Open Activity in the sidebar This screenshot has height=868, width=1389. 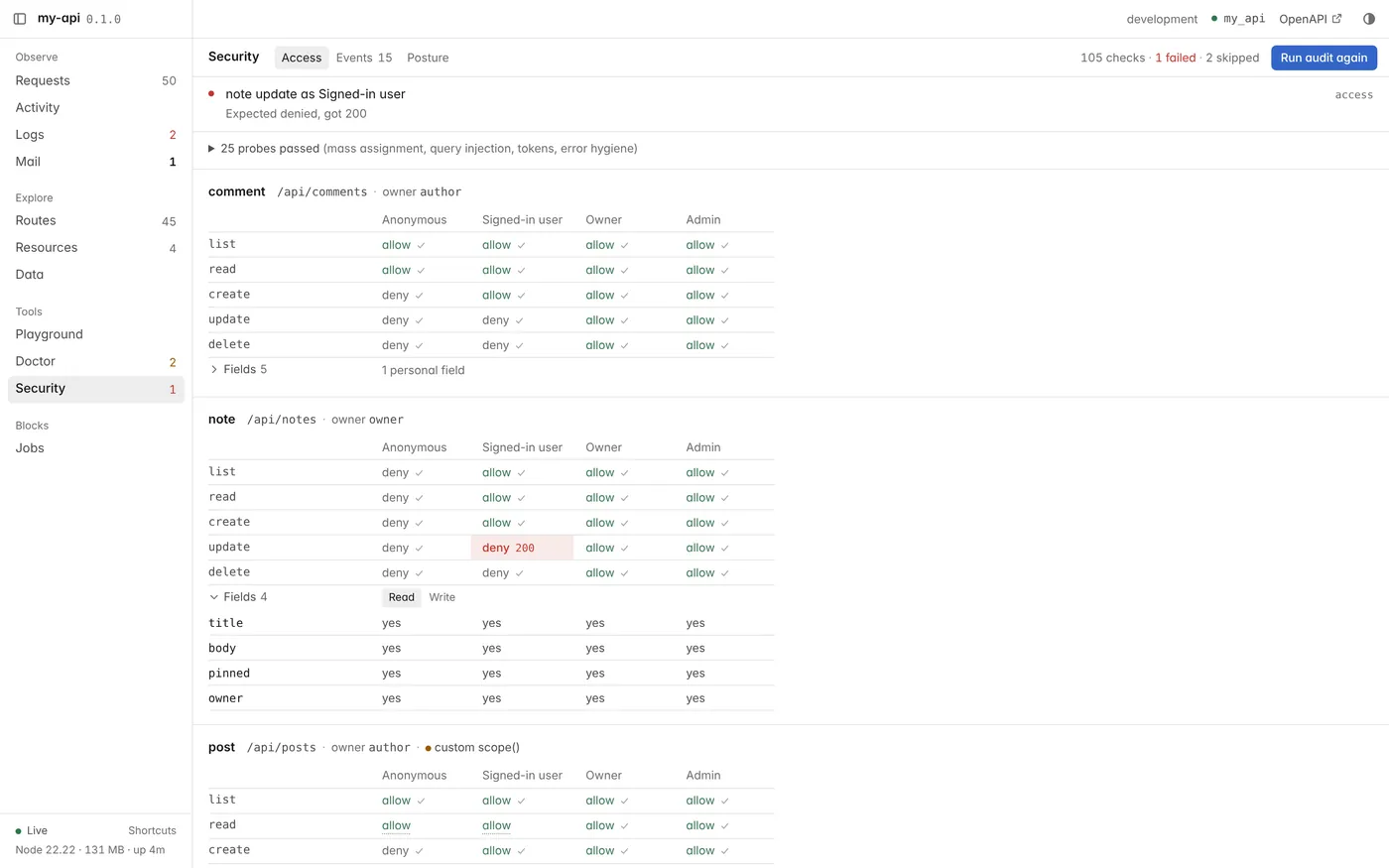tap(95, 107)
